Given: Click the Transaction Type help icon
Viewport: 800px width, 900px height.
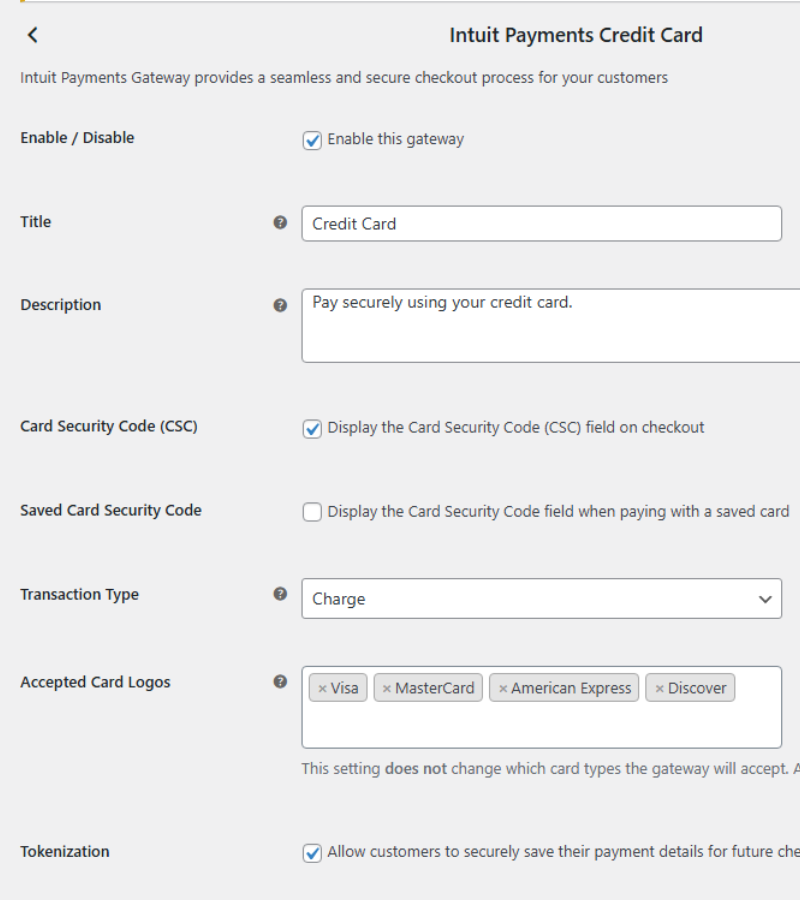Looking at the screenshot, I should click(280, 593).
